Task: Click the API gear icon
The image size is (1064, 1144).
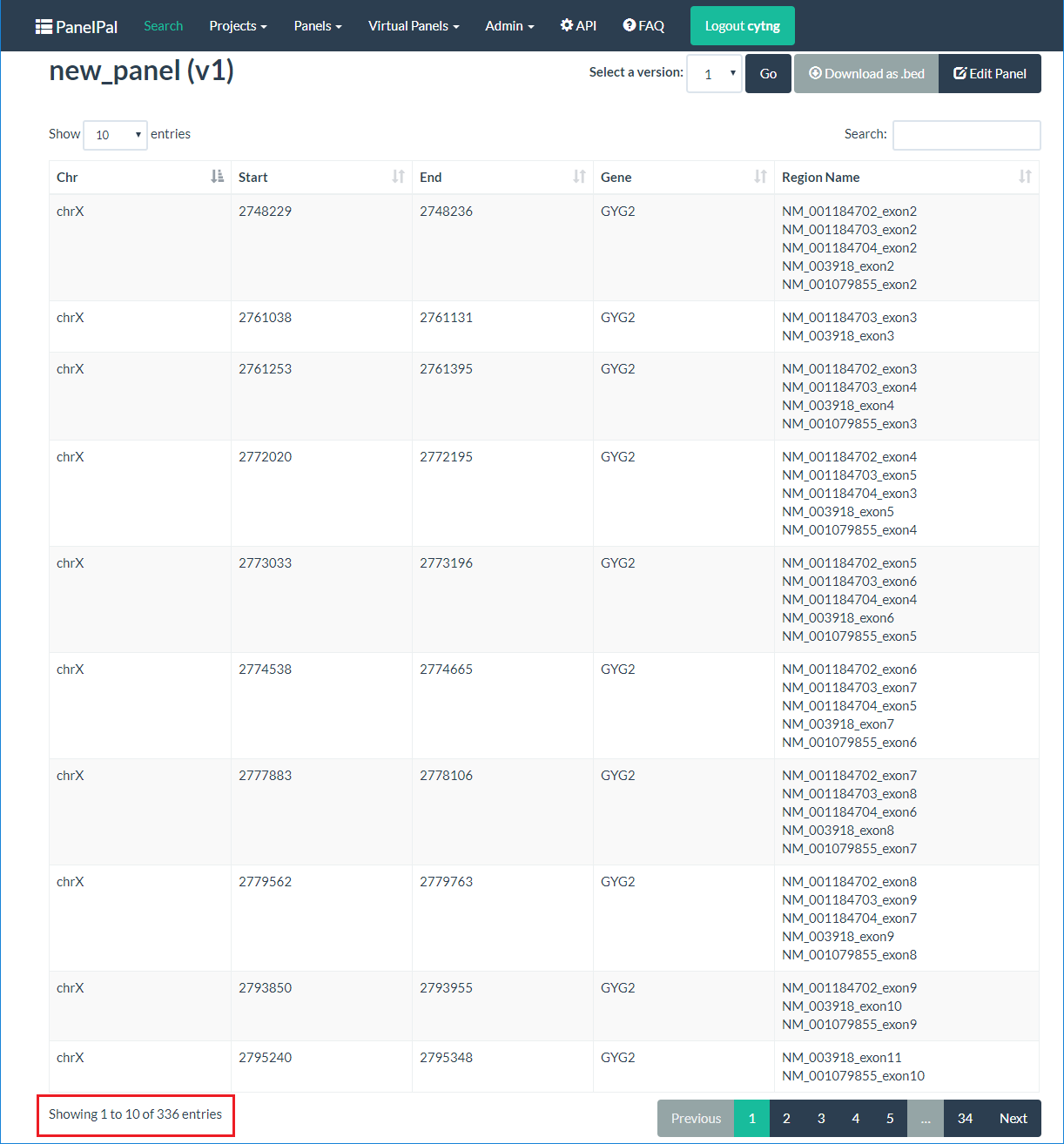Action: click(x=567, y=25)
